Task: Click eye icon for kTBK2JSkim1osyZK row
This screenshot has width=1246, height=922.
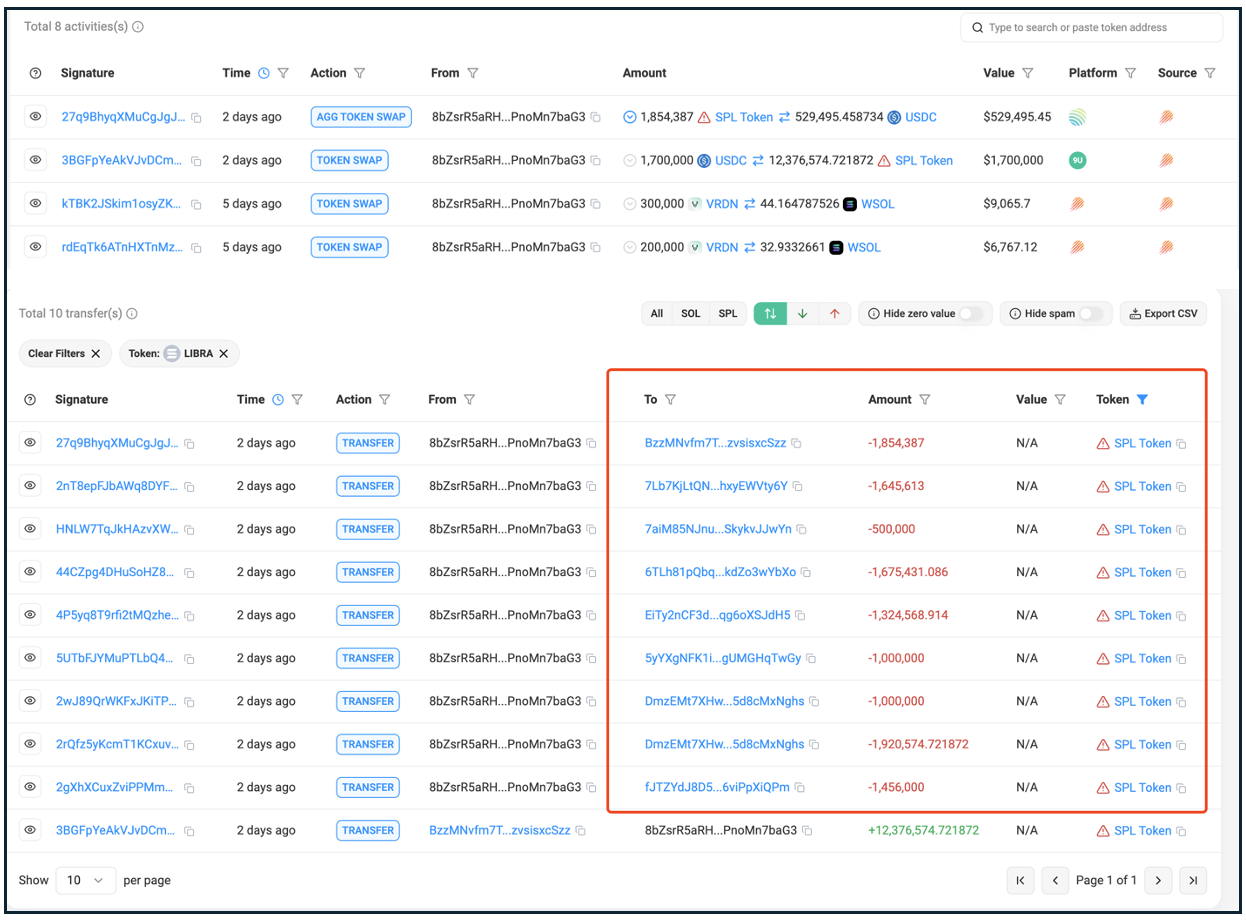Action: [36, 203]
